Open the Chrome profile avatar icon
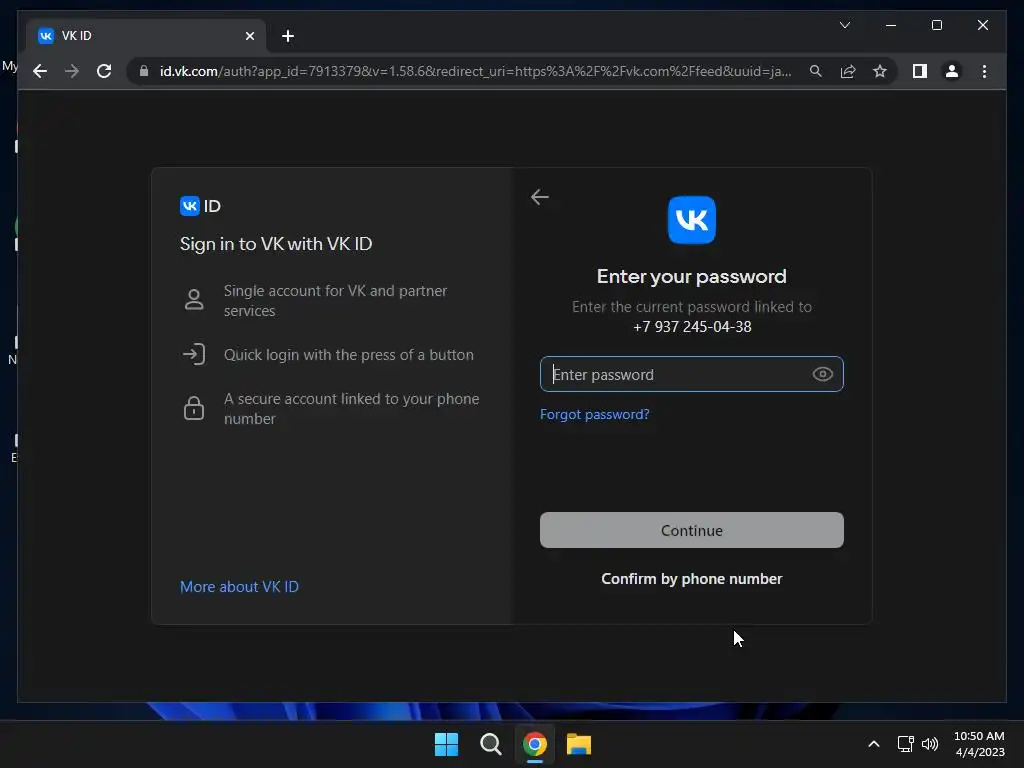The image size is (1024, 768). point(952,71)
